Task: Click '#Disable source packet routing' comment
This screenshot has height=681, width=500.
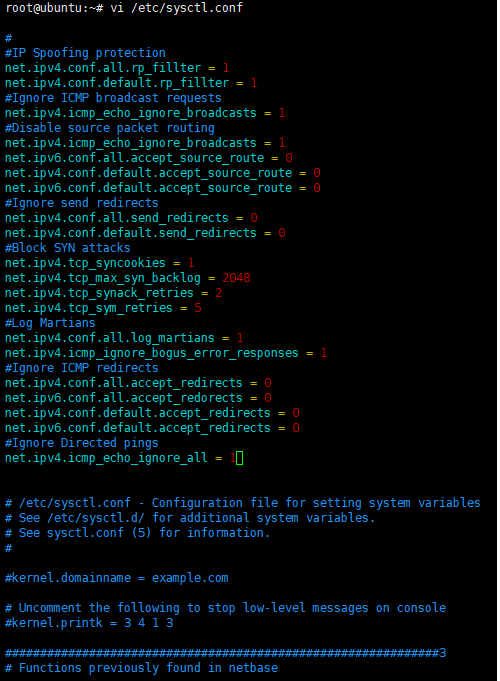Action: pos(110,128)
